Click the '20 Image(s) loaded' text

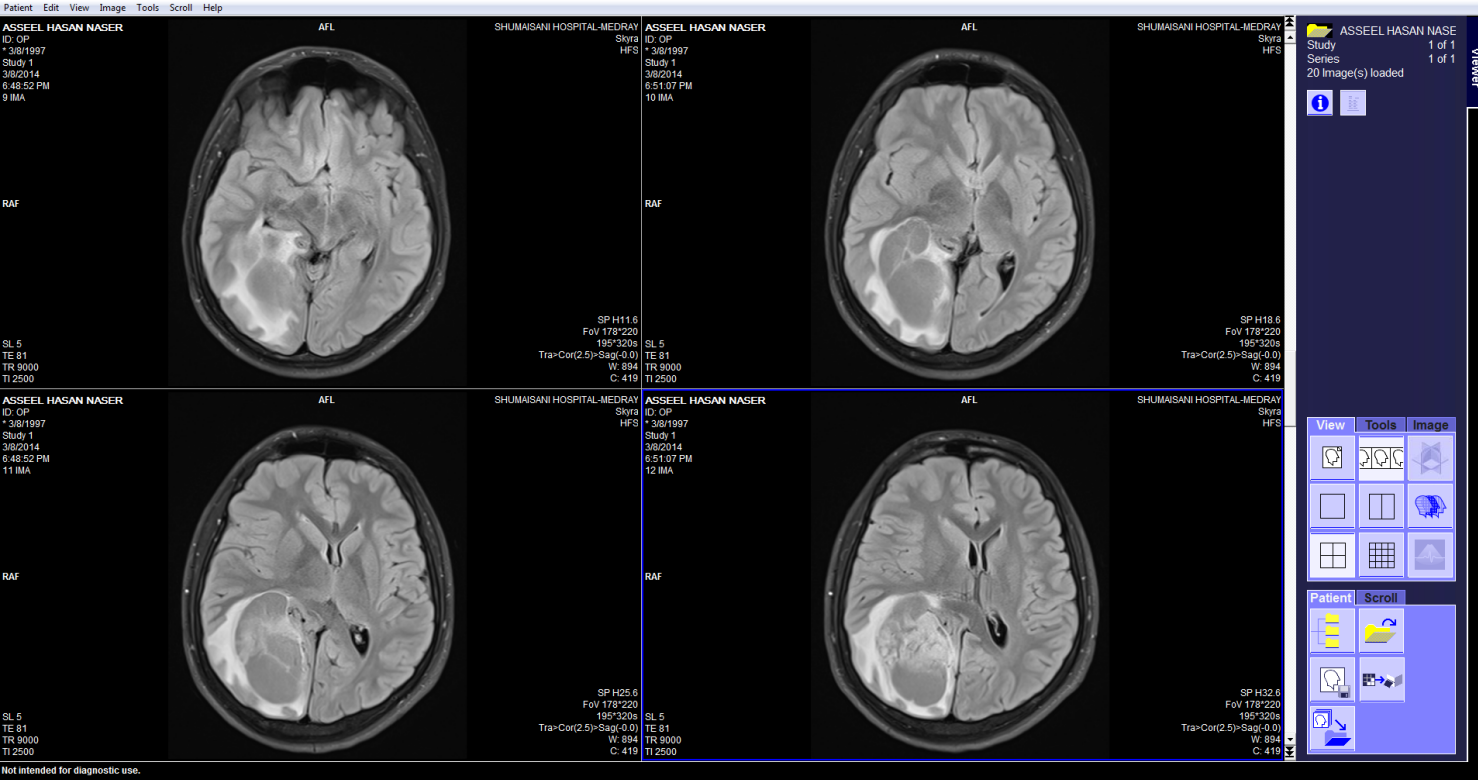point(1355,73)
